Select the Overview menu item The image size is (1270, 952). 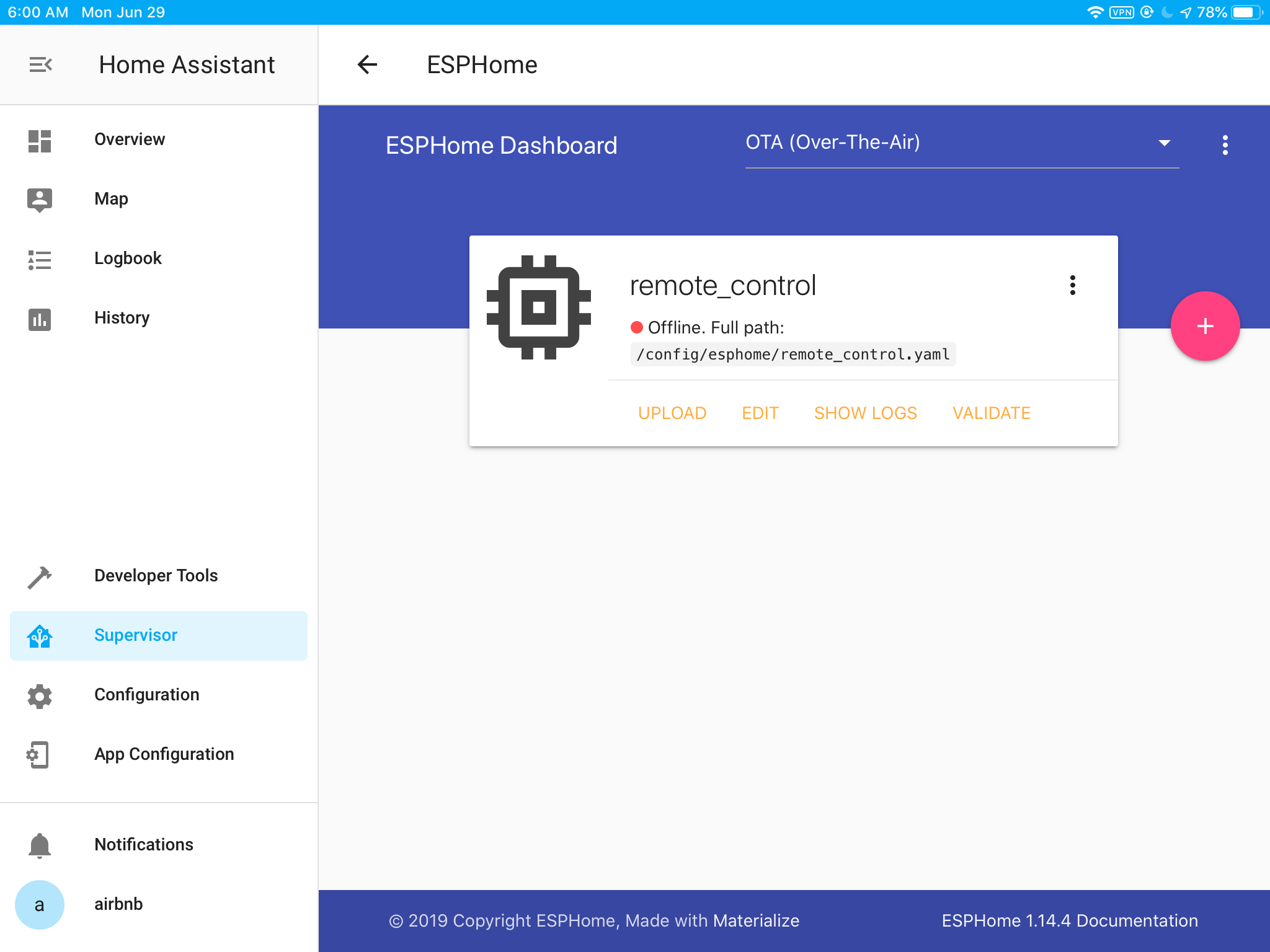pyautogui.click(x=159, y=140)
